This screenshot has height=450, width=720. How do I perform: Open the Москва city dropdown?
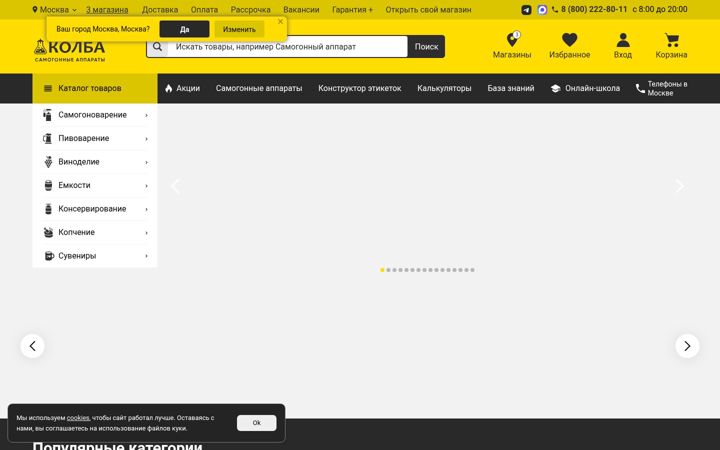click(55, 10)
